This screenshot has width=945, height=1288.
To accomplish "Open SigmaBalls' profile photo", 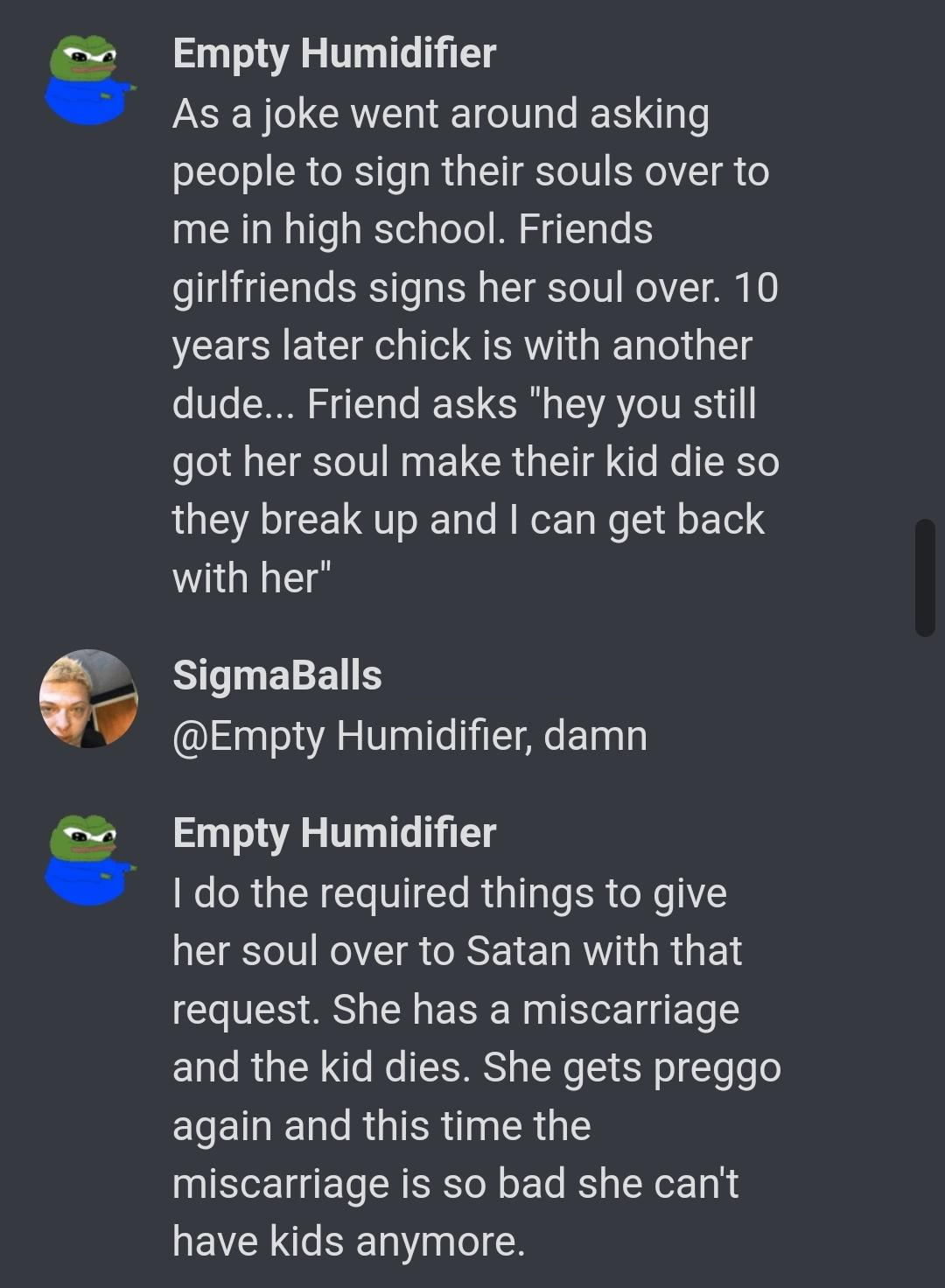I will (x=88, y=698).
